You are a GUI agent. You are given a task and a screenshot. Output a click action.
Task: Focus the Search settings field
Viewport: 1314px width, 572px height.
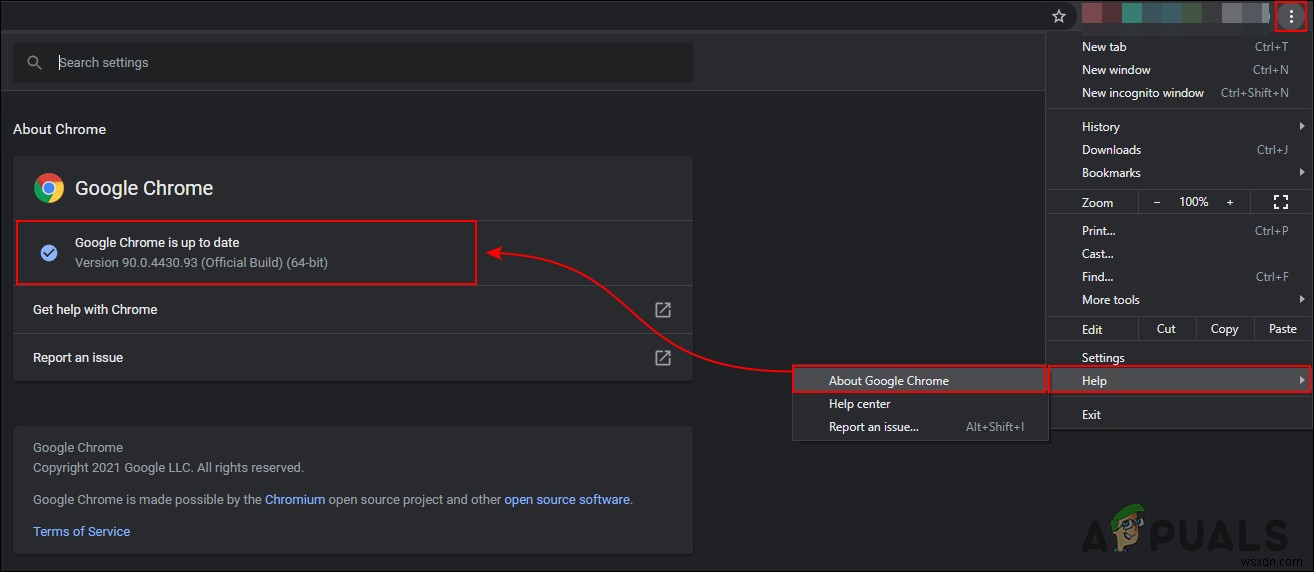[352, 62]
